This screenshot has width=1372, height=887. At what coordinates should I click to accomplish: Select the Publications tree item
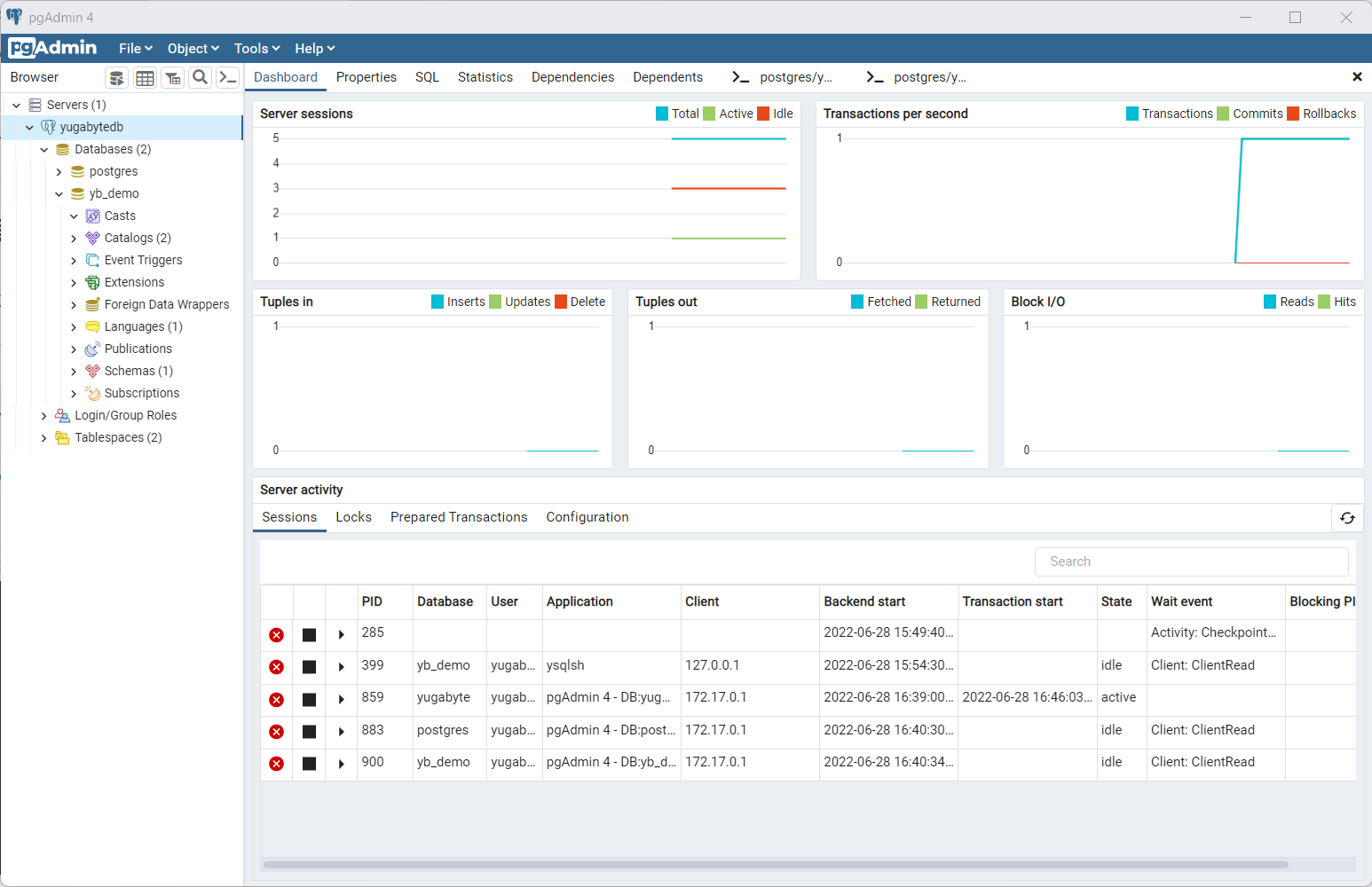(138, 349)
